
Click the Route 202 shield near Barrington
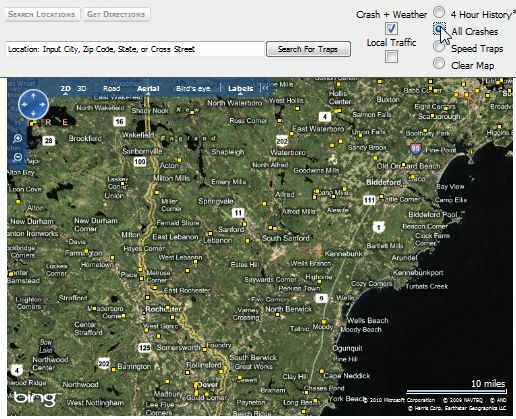point(104,363)
